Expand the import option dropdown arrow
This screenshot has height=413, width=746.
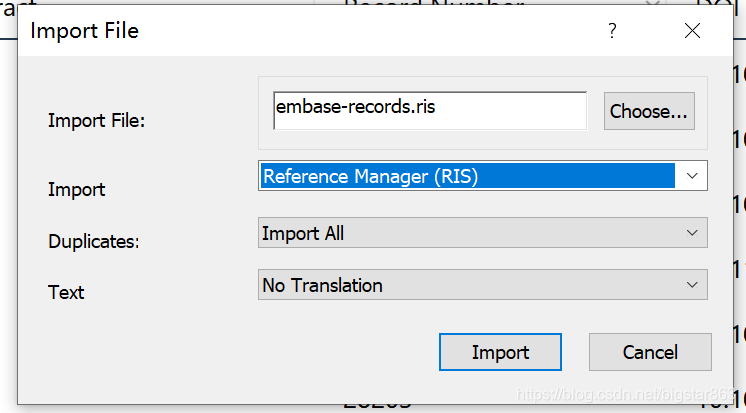tap(692, 176)
